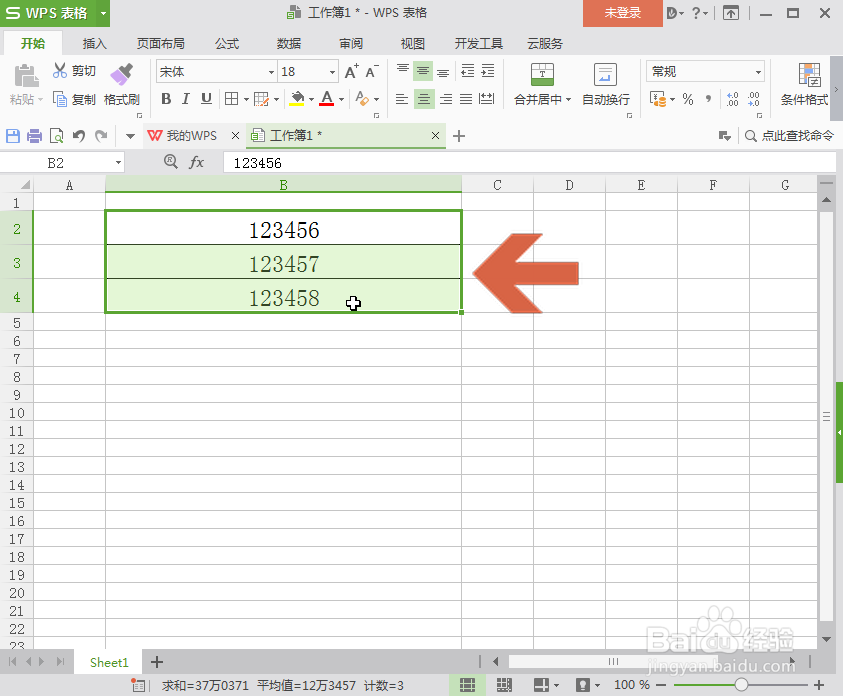Expand the Name Box dropdown arrow
The width and height of the screenshot is (843, 696).
(x=118, y=162)
